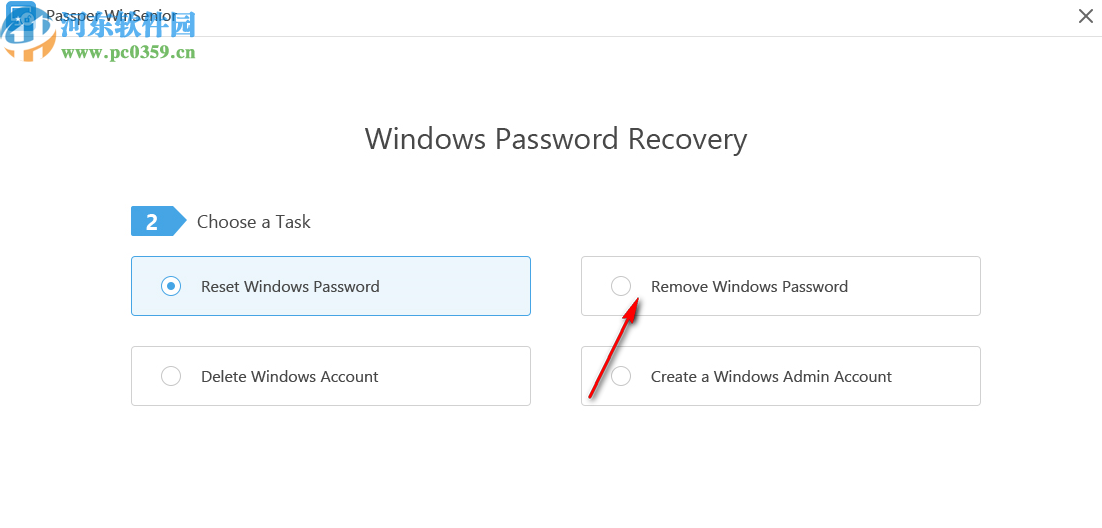Select the Reset Windows Password radio button
1102x528 pixels.
pyautogui.click(x=171, y=286)
